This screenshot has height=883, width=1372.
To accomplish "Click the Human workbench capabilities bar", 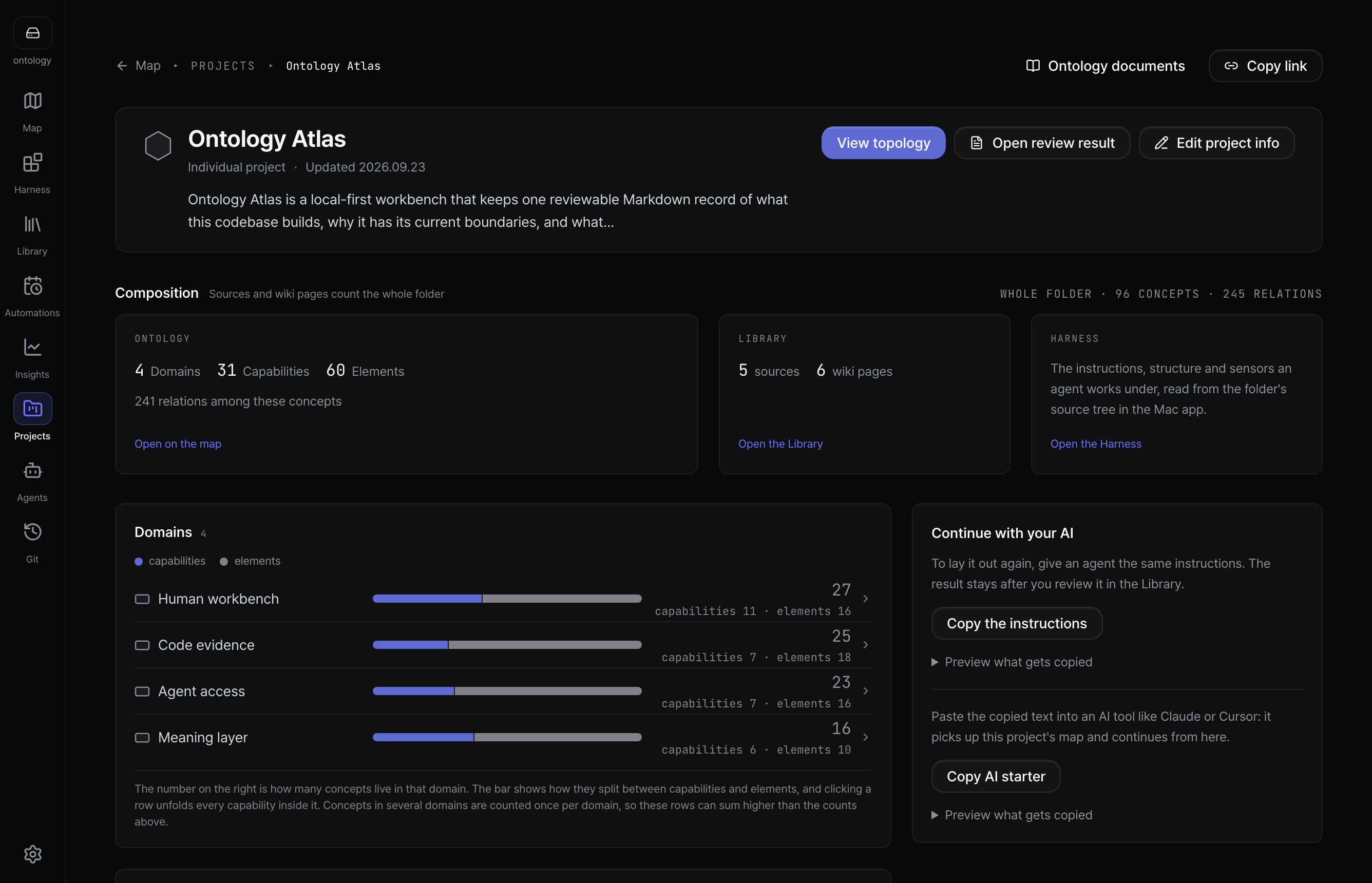I will [427, 599].
